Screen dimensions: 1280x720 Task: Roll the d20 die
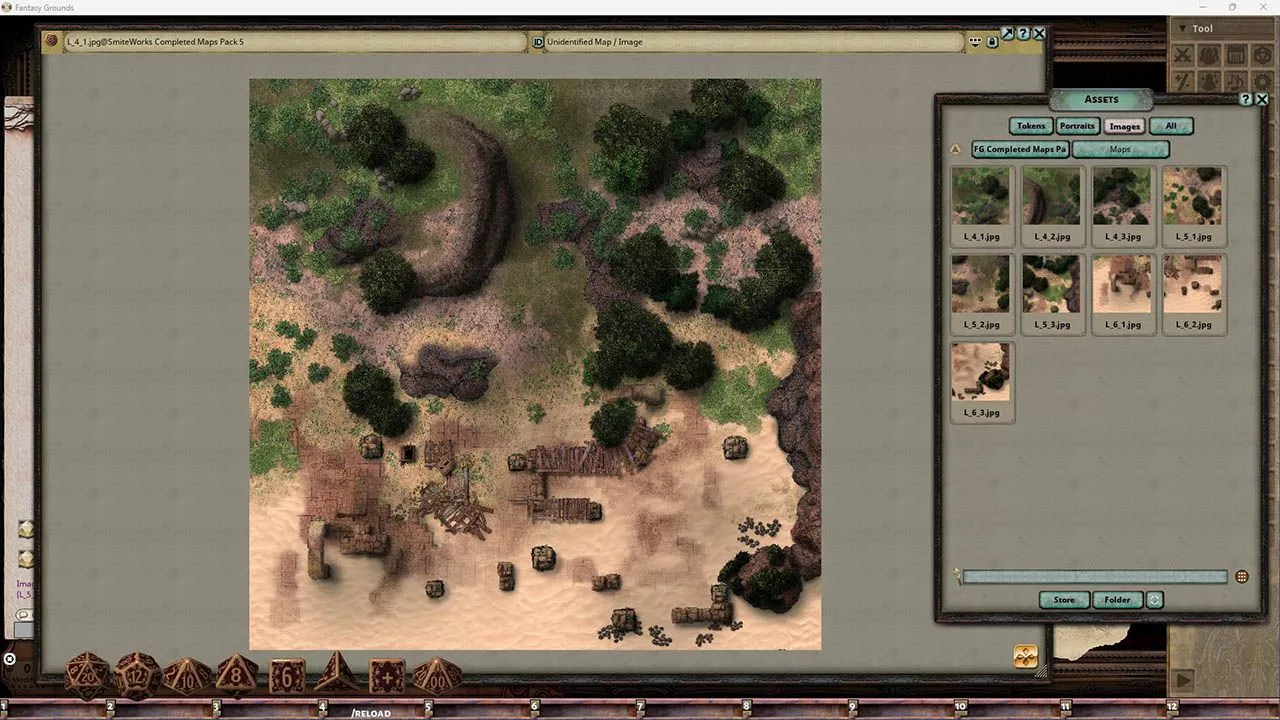point(87,675)
